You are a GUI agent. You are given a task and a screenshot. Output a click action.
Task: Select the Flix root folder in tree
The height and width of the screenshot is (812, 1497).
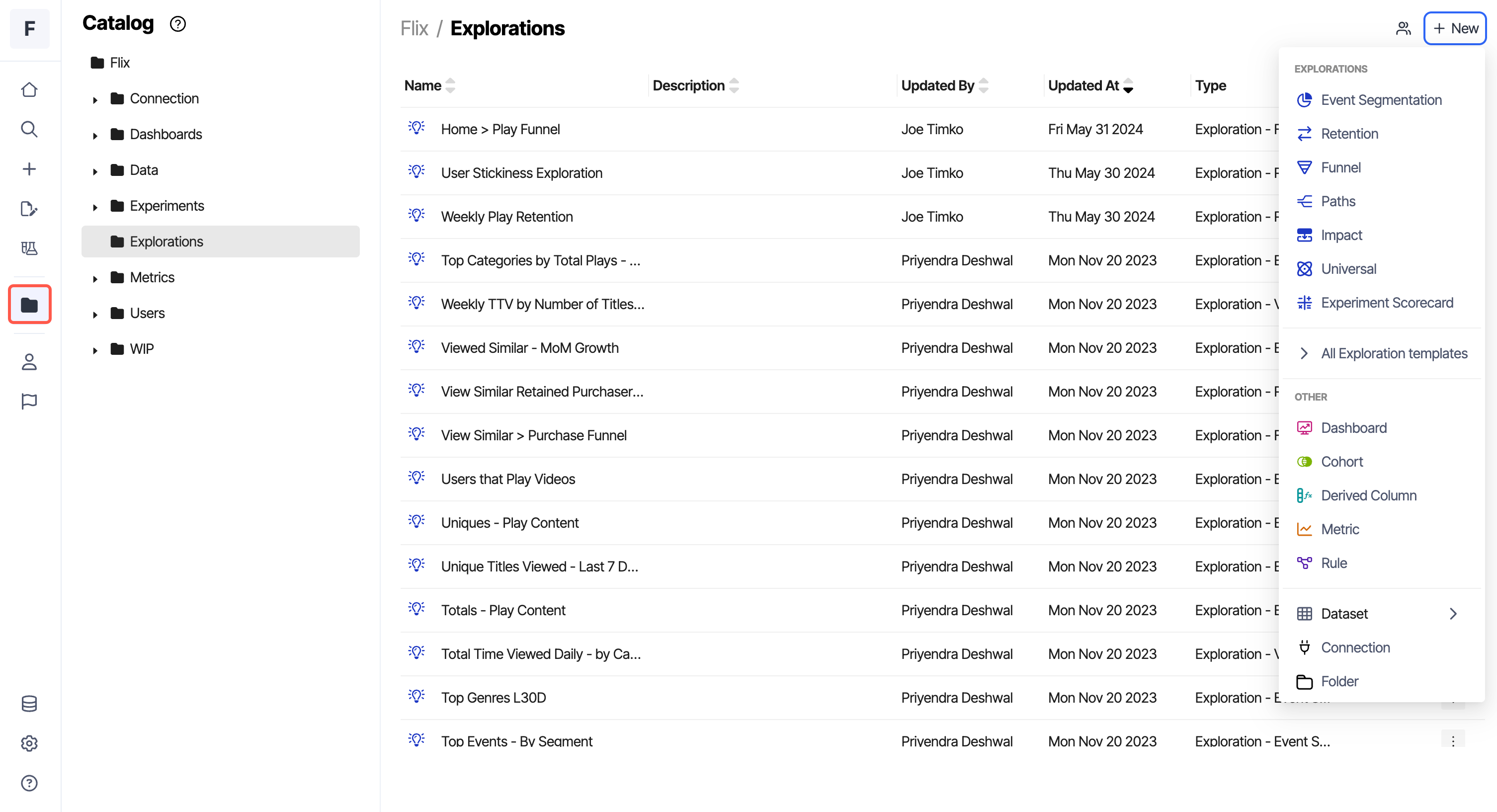pyautogui.click(x=110, y=63)
